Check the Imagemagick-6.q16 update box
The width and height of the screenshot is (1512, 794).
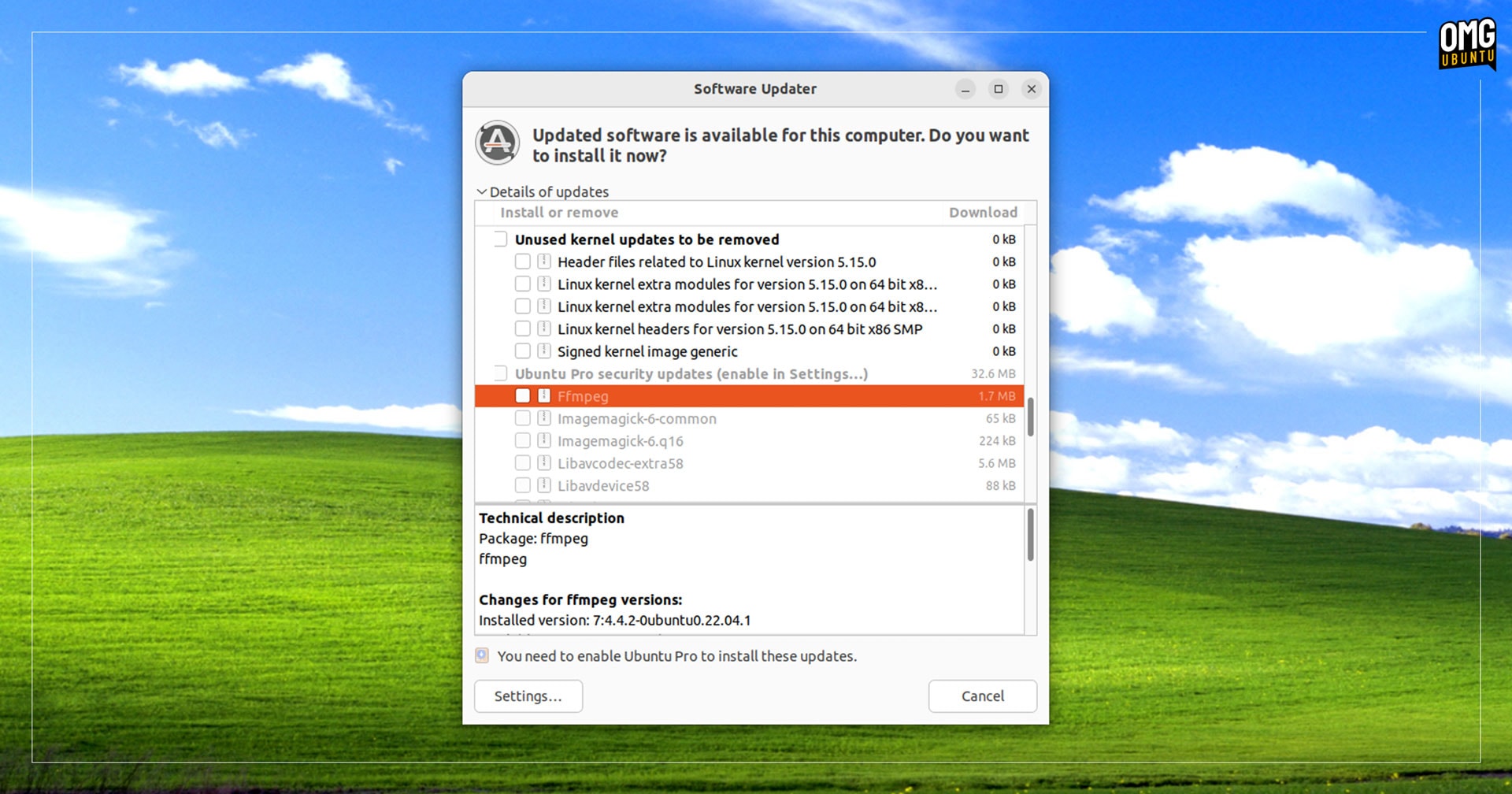point(522,441)
